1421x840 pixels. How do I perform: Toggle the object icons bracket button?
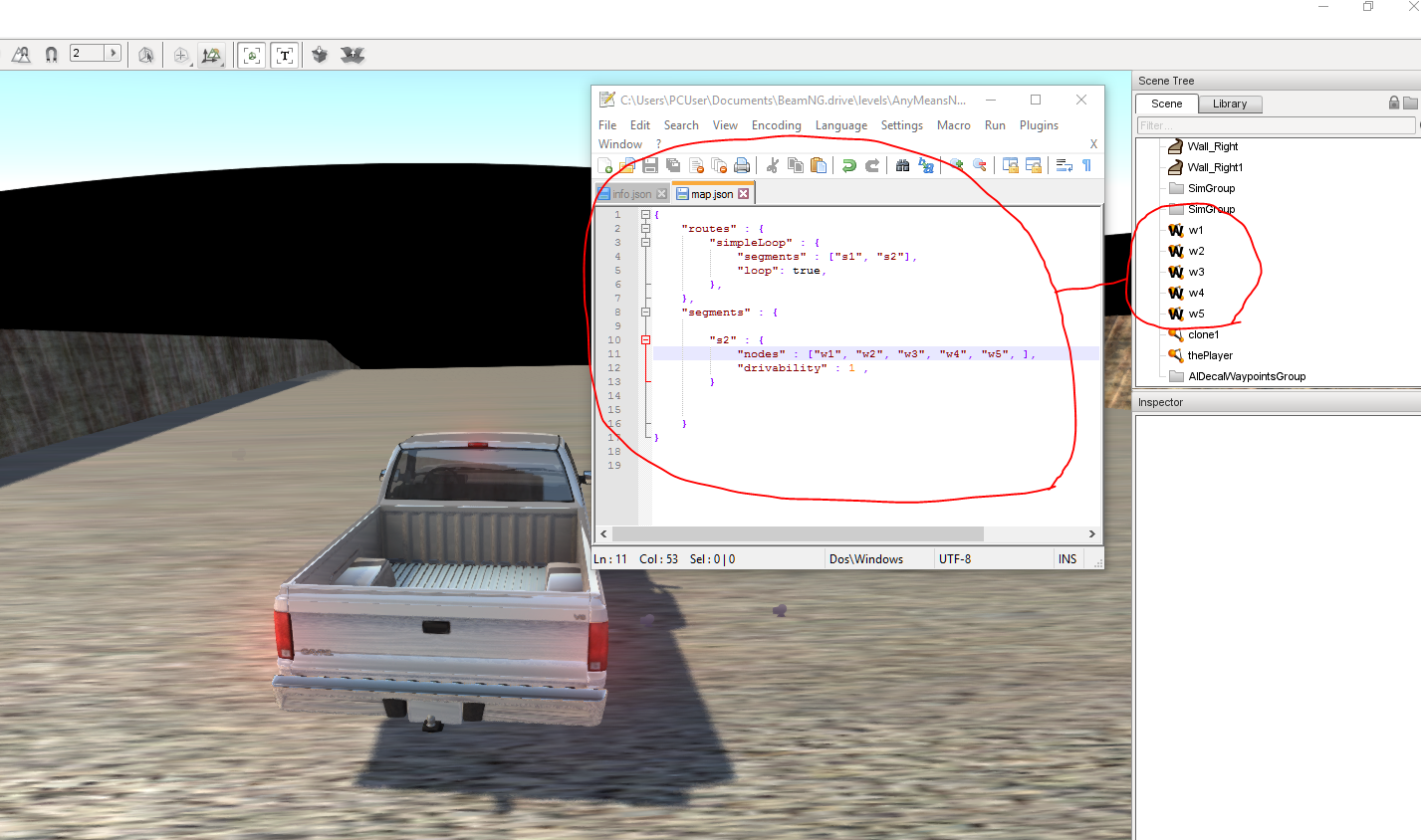[252, 55]
